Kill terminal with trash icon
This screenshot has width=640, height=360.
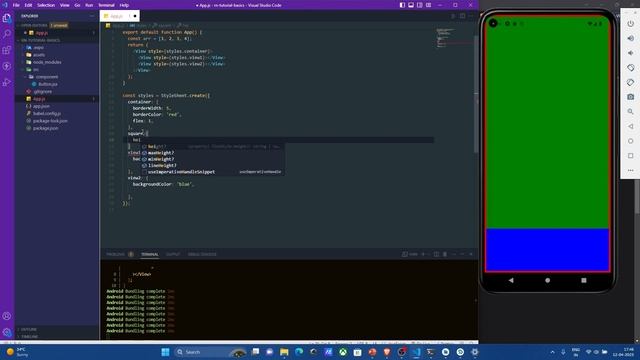pos(445,254)
